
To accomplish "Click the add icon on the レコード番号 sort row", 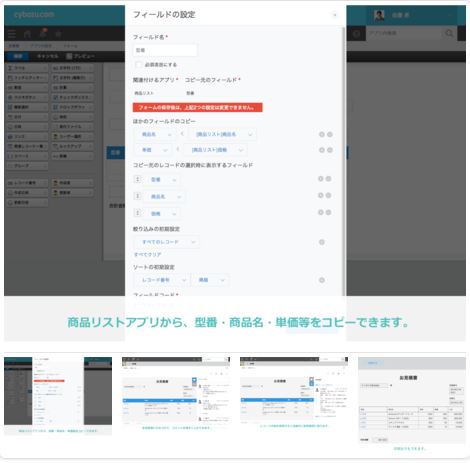I will [x=322, y=280].
